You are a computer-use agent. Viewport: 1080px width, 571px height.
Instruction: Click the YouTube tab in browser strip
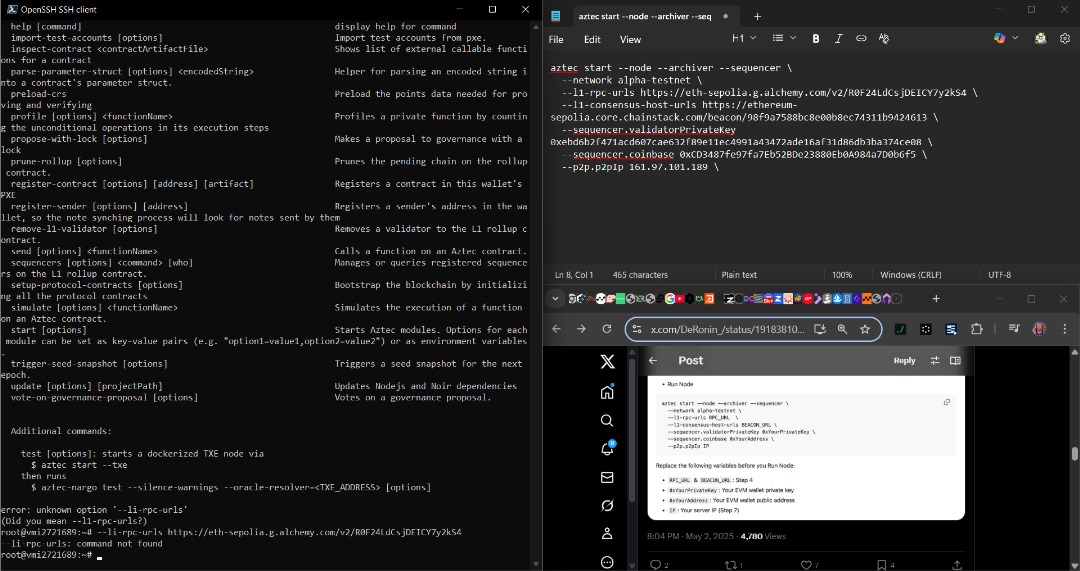coord(680,299)
